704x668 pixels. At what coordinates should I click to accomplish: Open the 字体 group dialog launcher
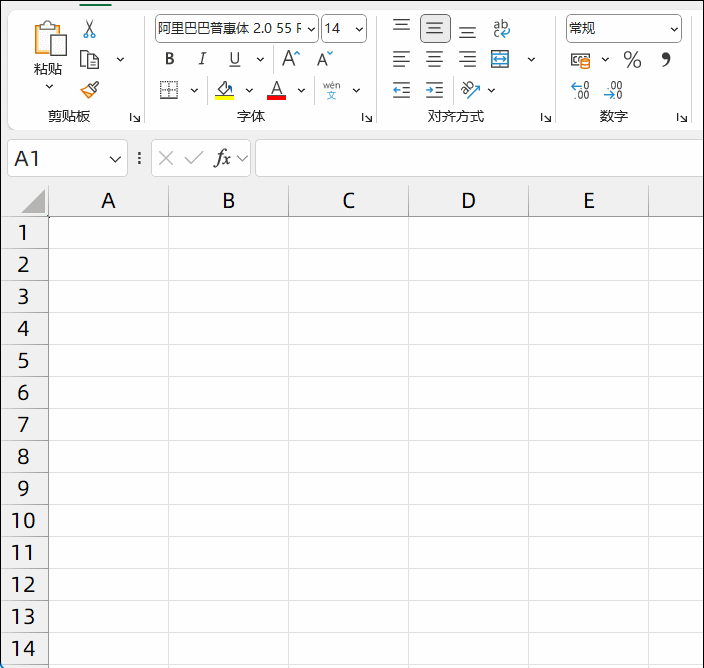coord(367,118)
